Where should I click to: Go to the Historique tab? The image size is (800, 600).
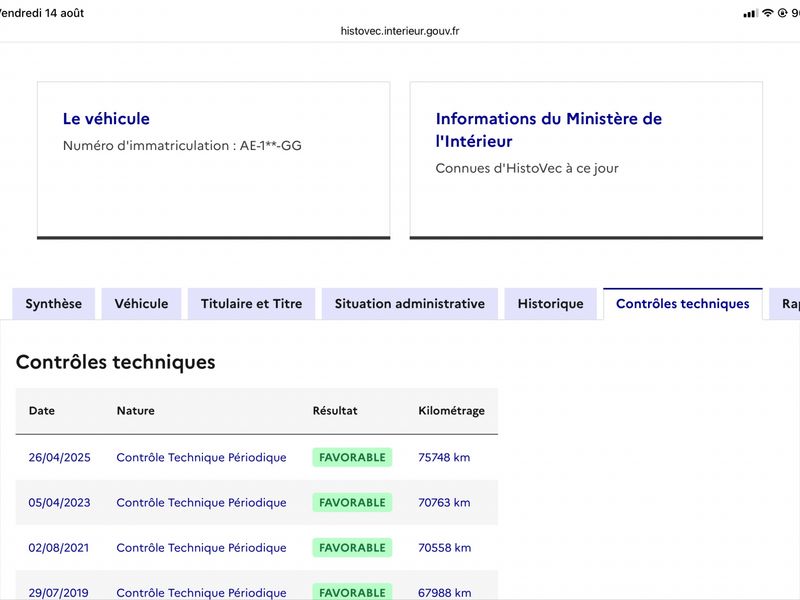pyautogui.click(x=551, y=304)
